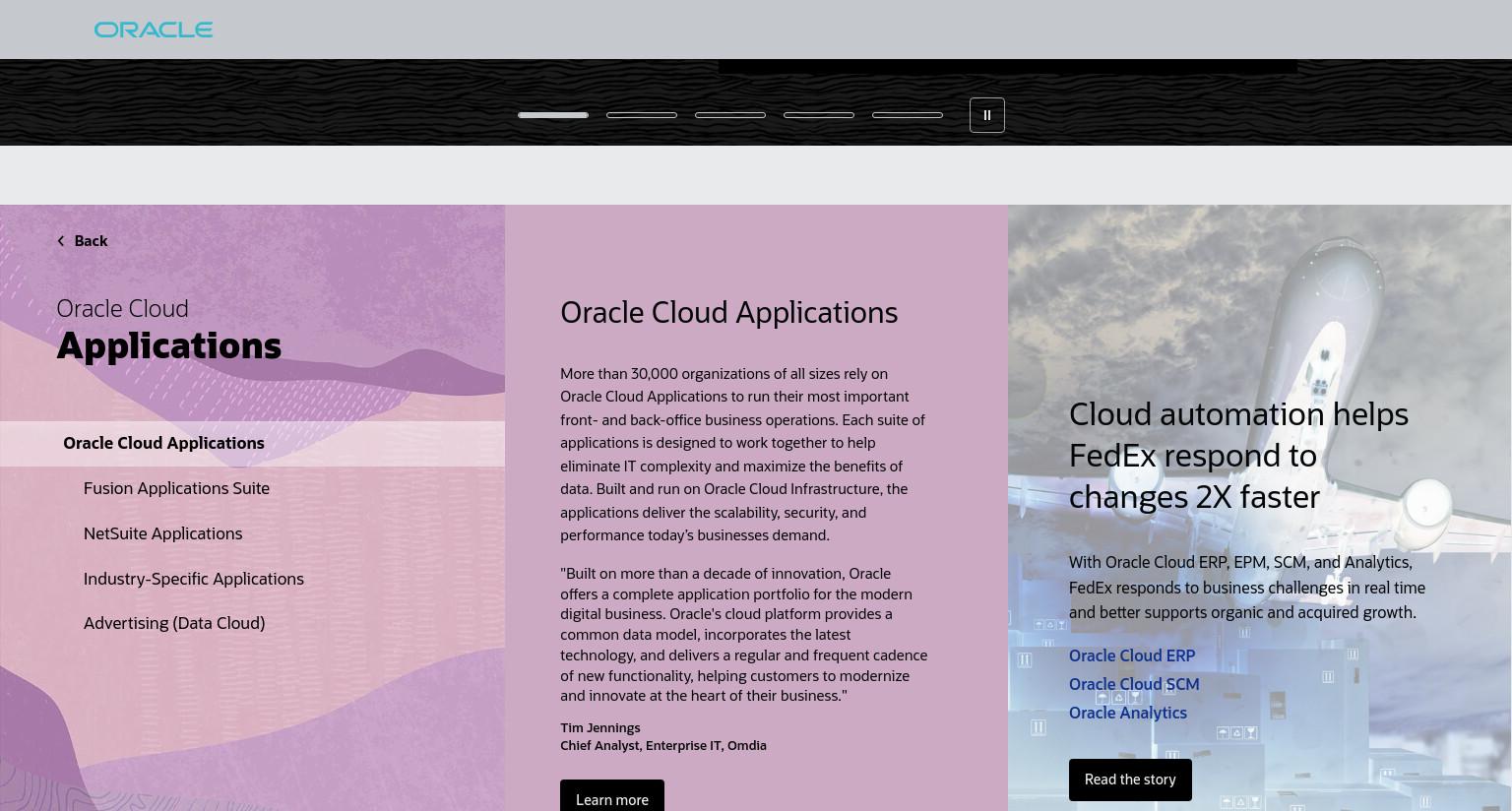Select the third carousel slide indicator

coord(730,115)
